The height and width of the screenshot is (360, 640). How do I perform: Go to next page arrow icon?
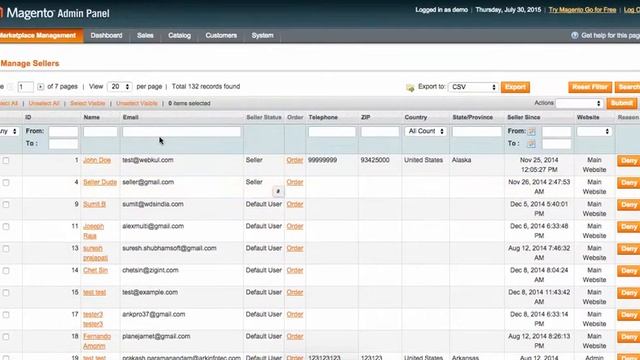click(40, 87)
